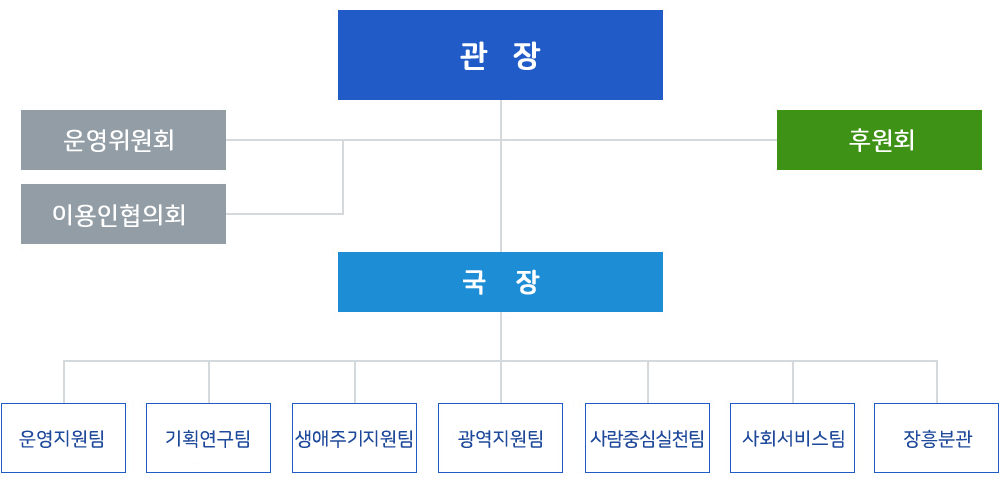
Task: Click the vertical line directly below 국장
Action: click(501, 335)
